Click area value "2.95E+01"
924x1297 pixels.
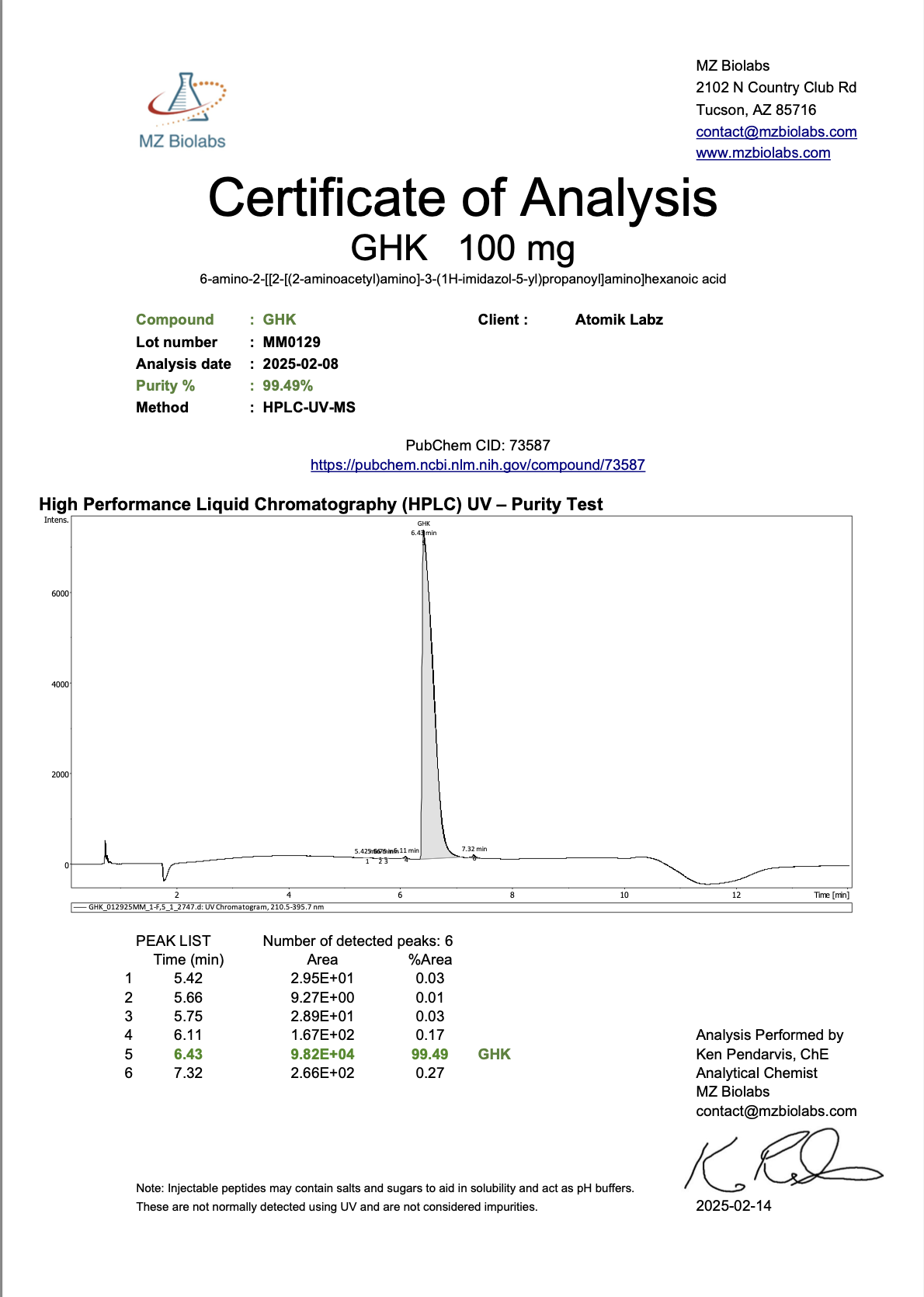click(322, 978)
